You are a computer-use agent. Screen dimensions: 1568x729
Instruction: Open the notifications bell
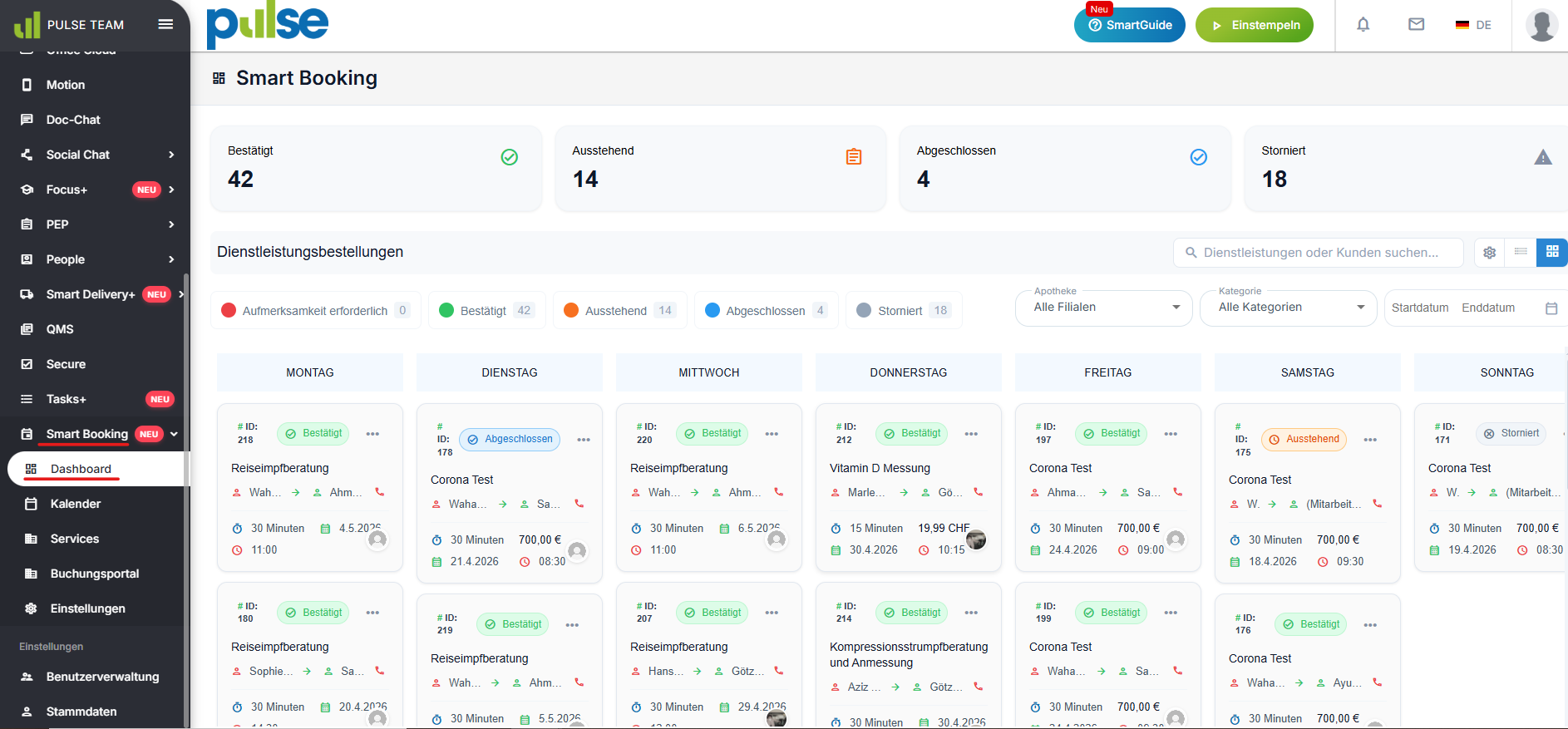[x=1363, y=25]
